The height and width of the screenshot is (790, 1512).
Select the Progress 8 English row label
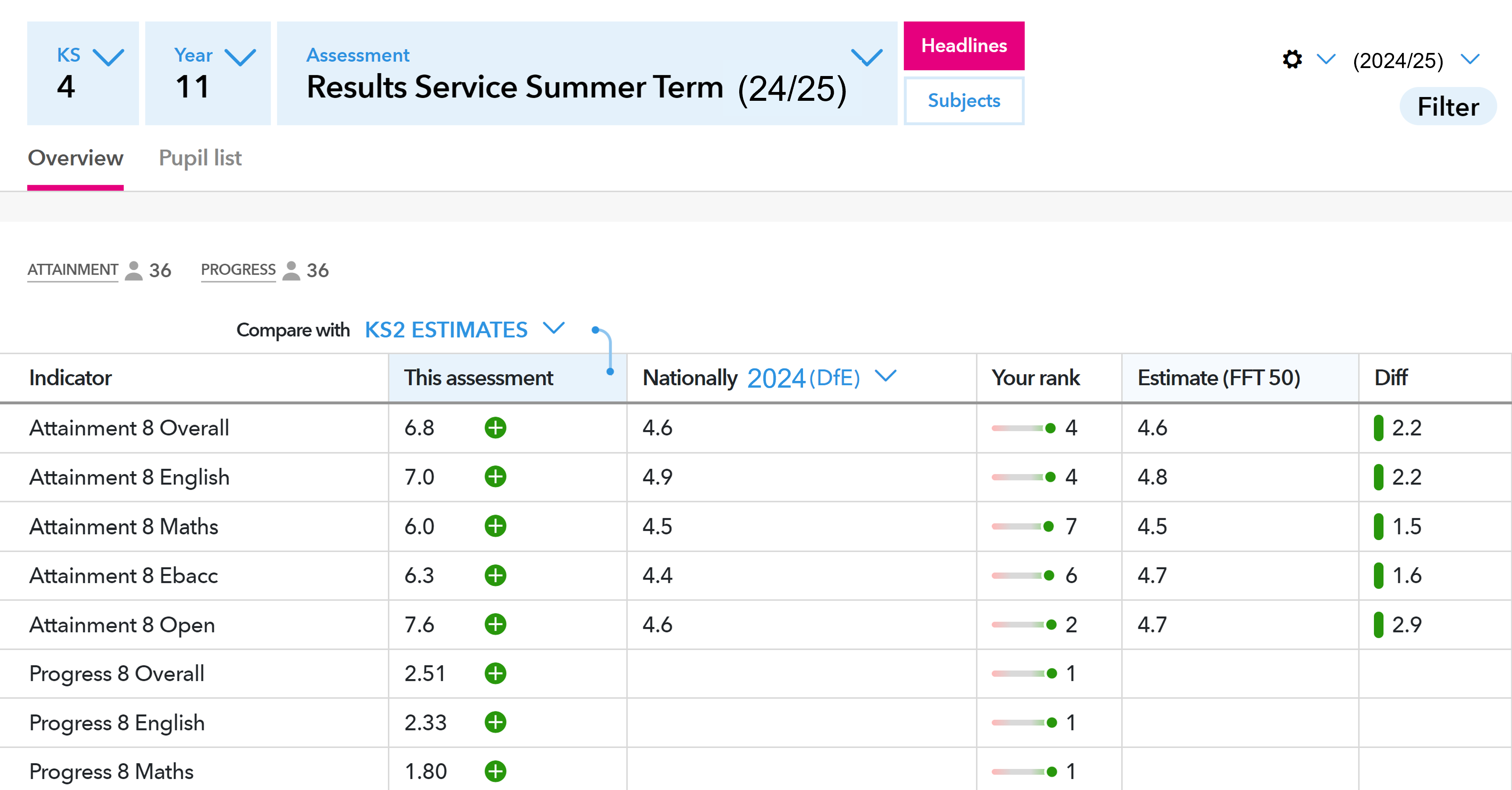117,722
